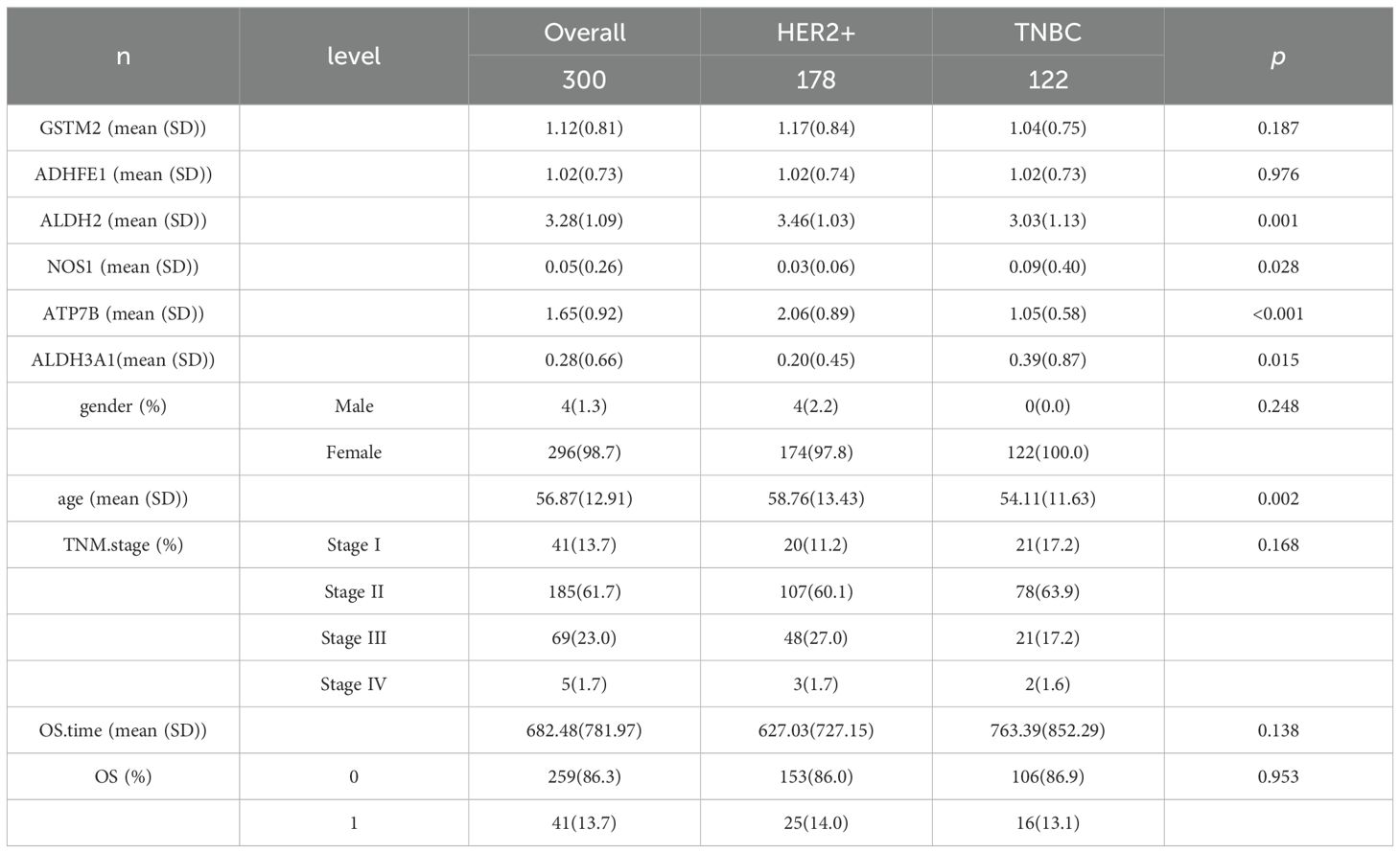Click the "Female" level cell
Image resolution: width=1400 pixels, height=853 pixels.
pos(354,452)
